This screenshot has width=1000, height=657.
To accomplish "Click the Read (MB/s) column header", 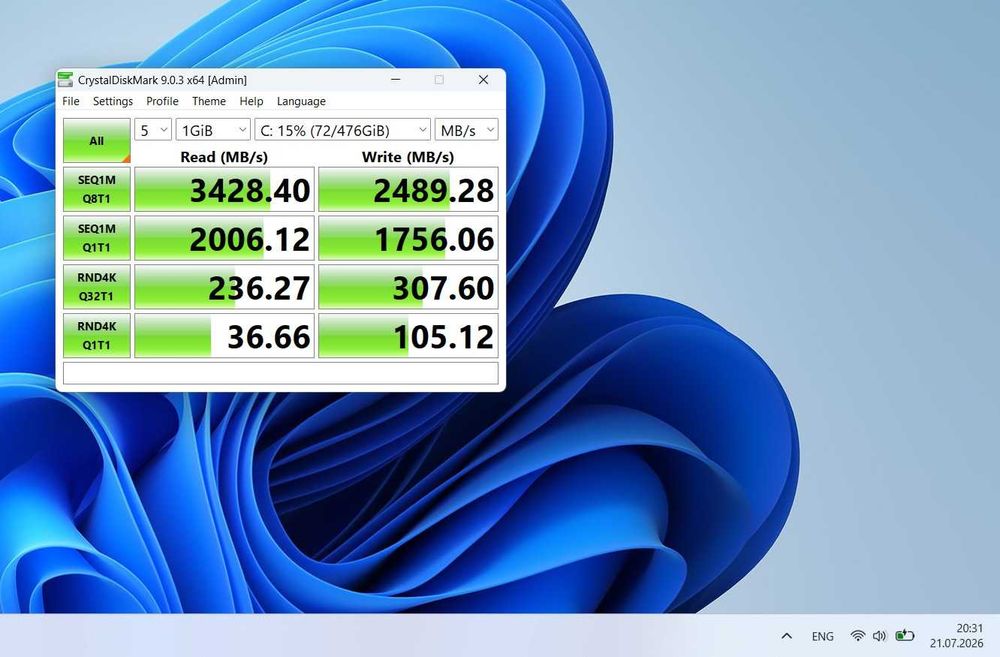I will coord(224,157).
